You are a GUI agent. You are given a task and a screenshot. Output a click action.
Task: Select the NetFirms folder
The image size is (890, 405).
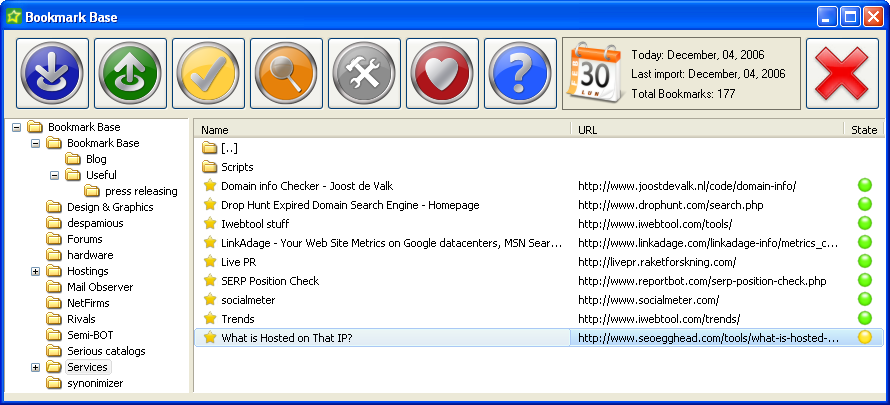(x=88, y=303)
